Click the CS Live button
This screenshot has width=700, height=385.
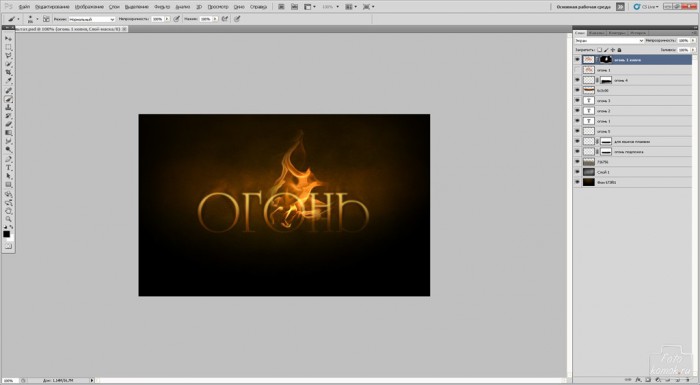[x=646, y=7]
